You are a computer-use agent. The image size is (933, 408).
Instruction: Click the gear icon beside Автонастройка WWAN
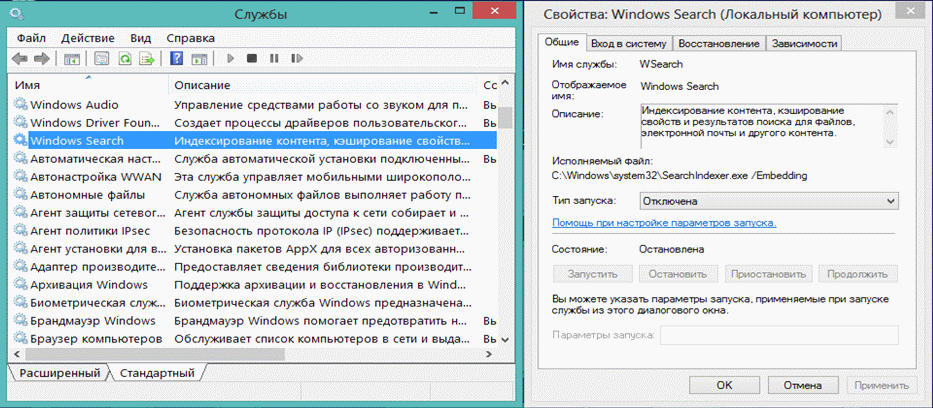pos(21,177)
